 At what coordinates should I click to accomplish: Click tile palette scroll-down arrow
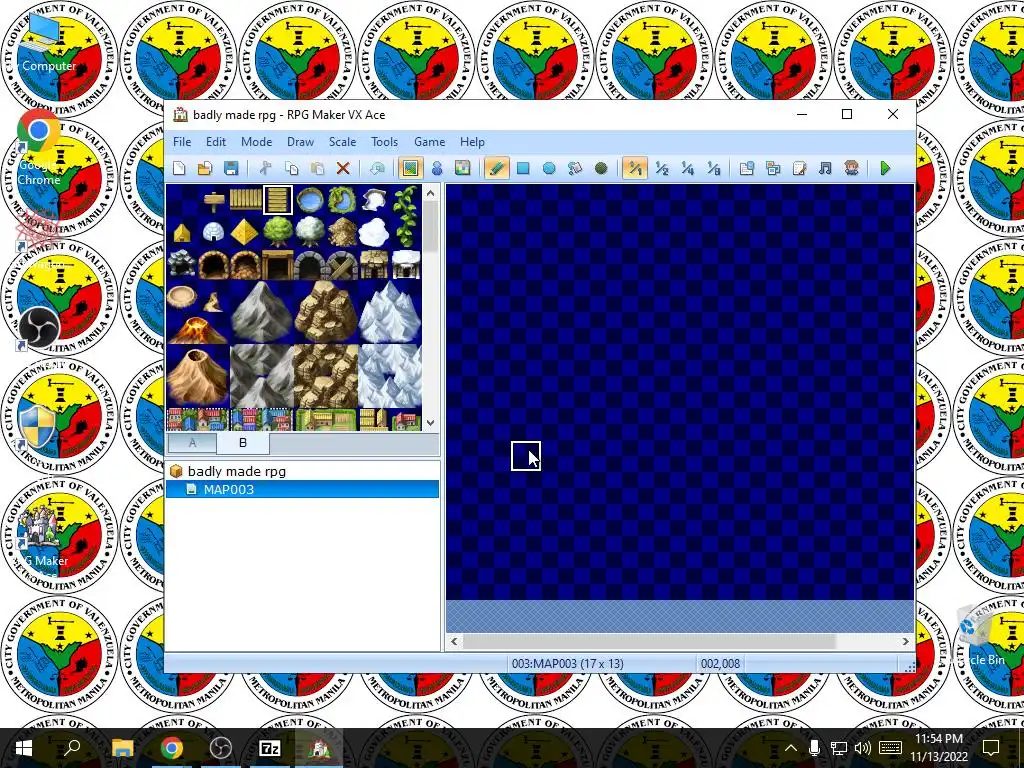point(430,423)
